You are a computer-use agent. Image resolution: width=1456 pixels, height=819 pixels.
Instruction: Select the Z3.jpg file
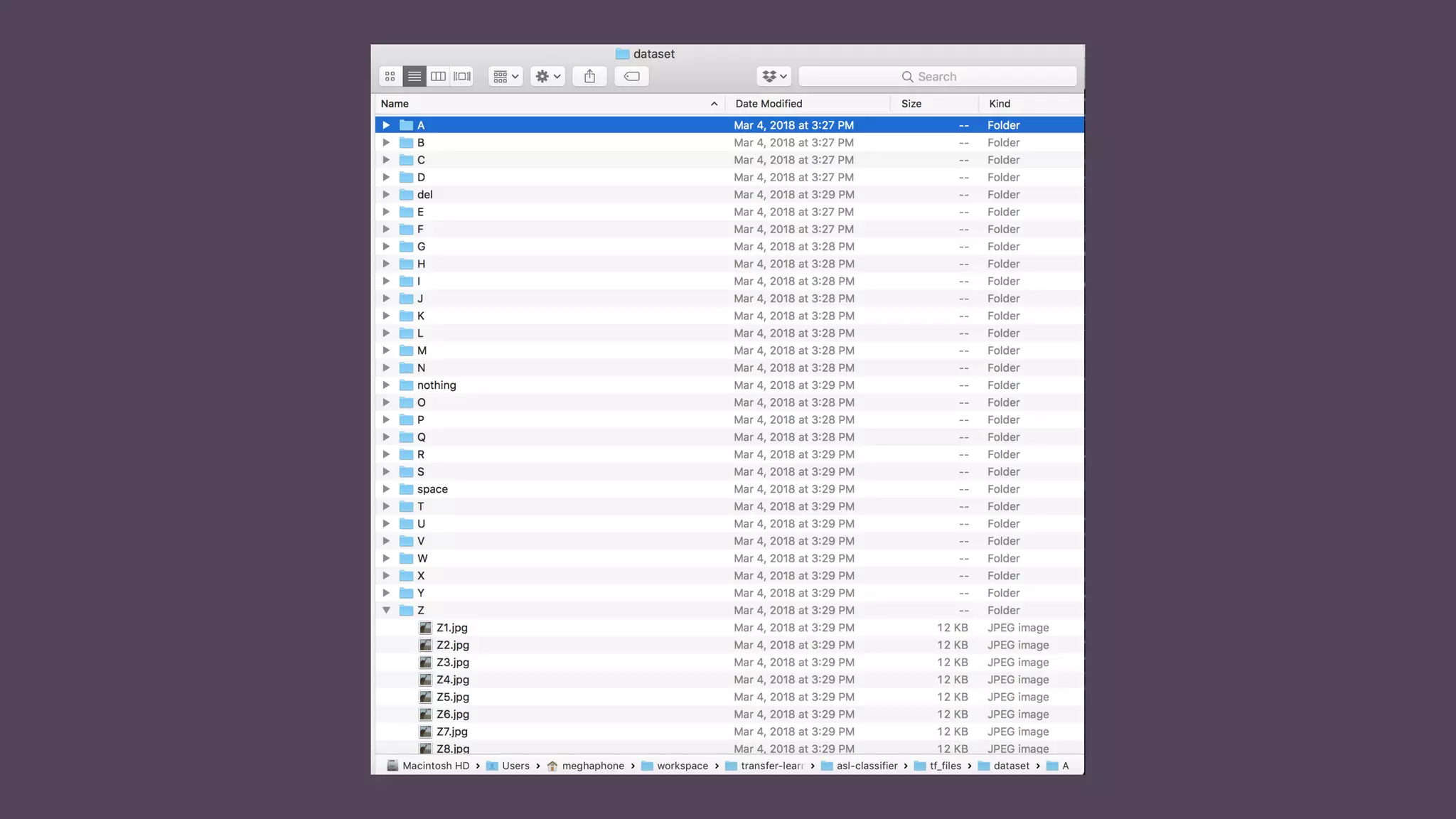tap(453, 663)
